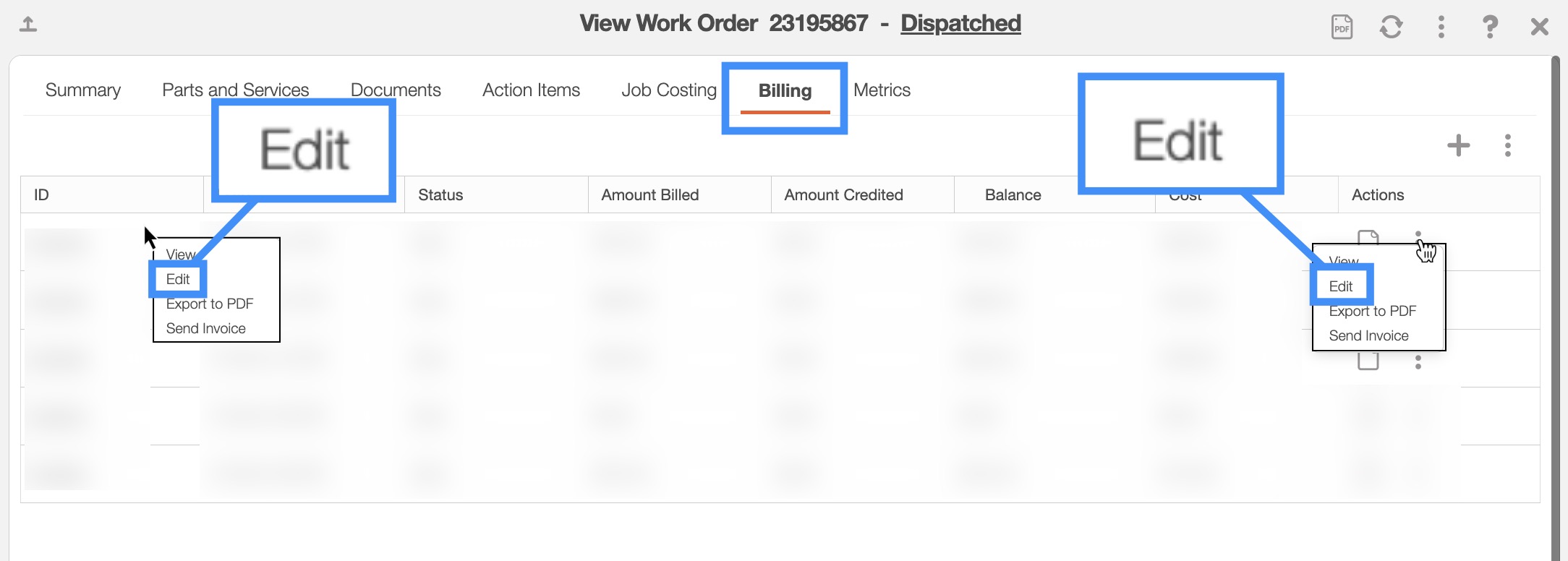Image resolution: width=1568 pixels, height=561 pixels.
Task: Choose Export to PDF in the menu near ID column
Action: coord(210,304)
